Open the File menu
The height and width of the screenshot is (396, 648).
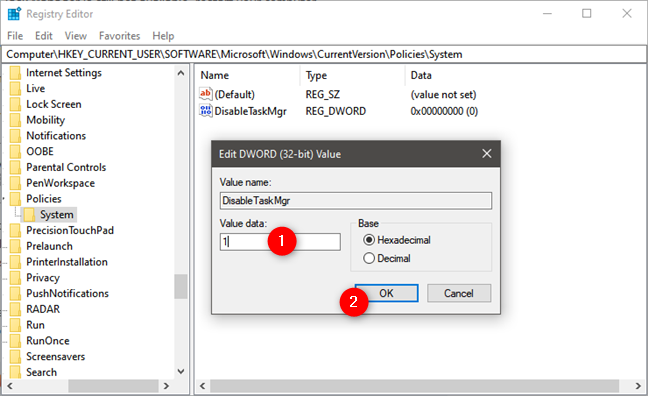pos(15,36)
